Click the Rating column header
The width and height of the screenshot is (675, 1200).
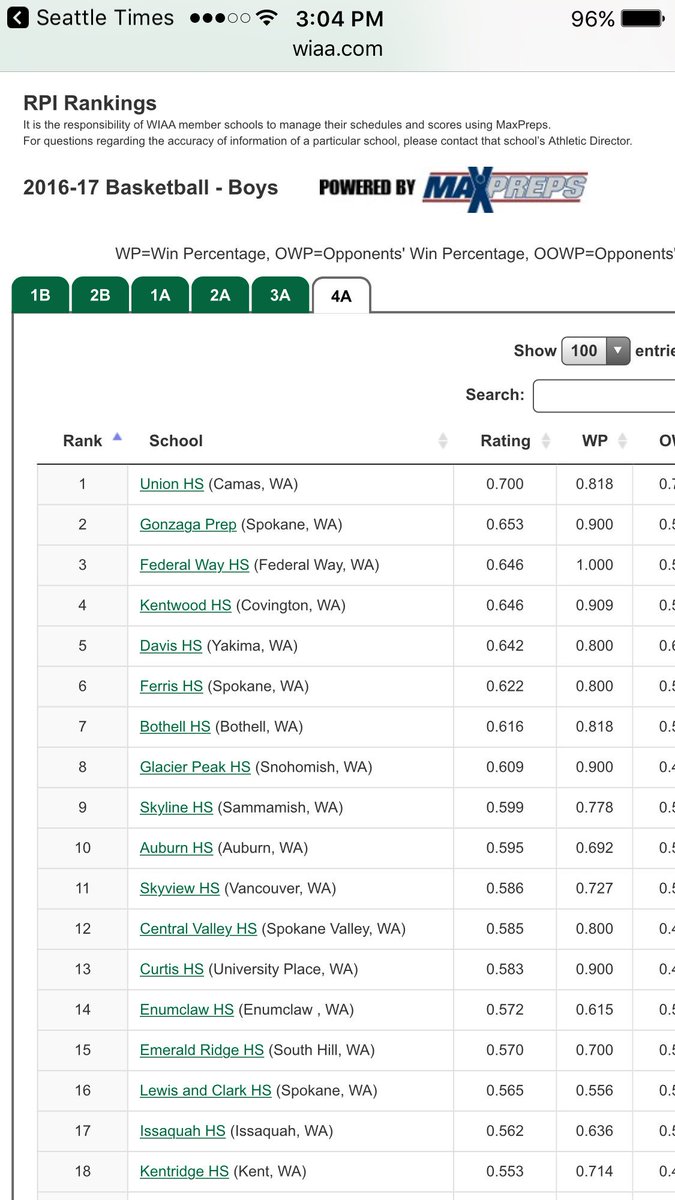click(x=505, y=441)
